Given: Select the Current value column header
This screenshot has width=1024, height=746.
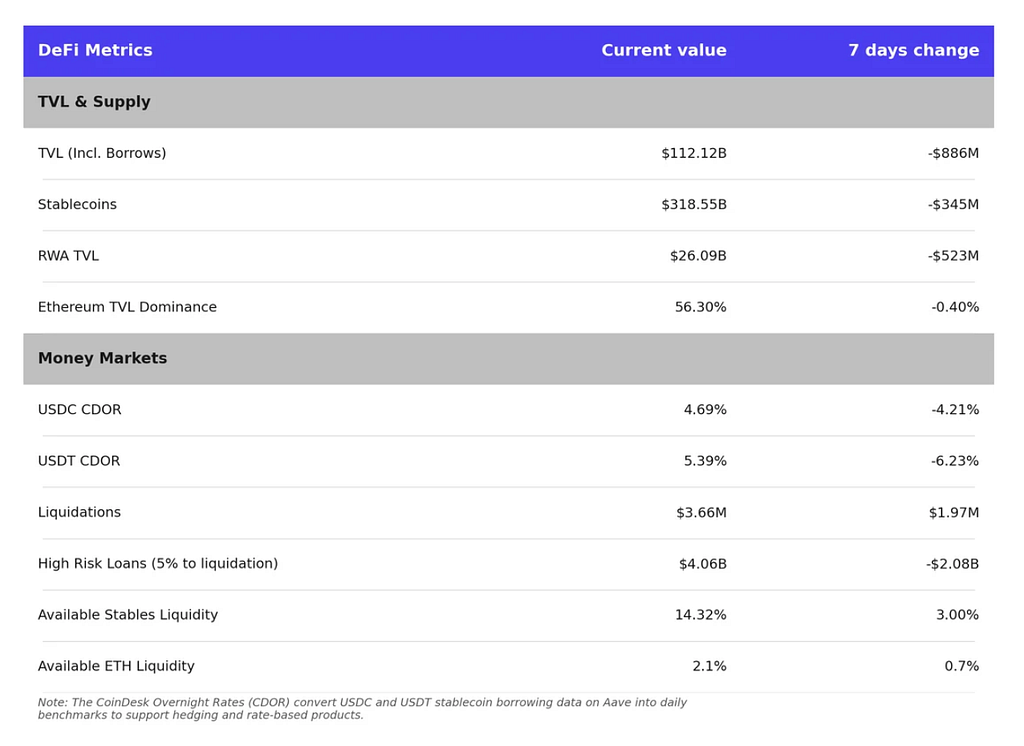Looking at the screenshot, I should [x=664, y=50].
